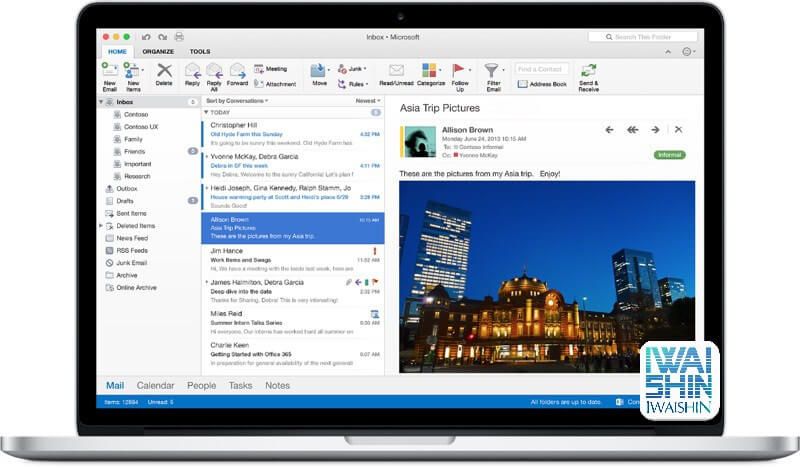Click the Categorize color squares icon
Screen dimensions: 800x468
pos(430,70)
